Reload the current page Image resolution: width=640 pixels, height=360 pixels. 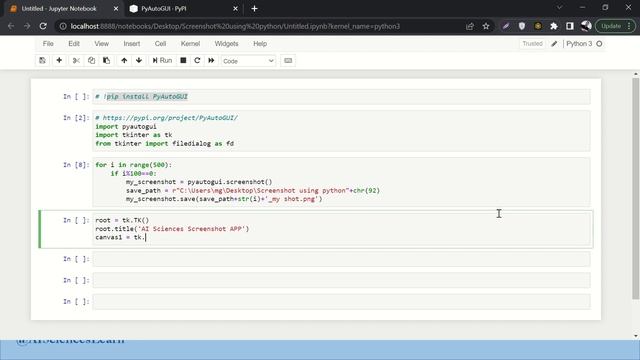tap(43, 26)
